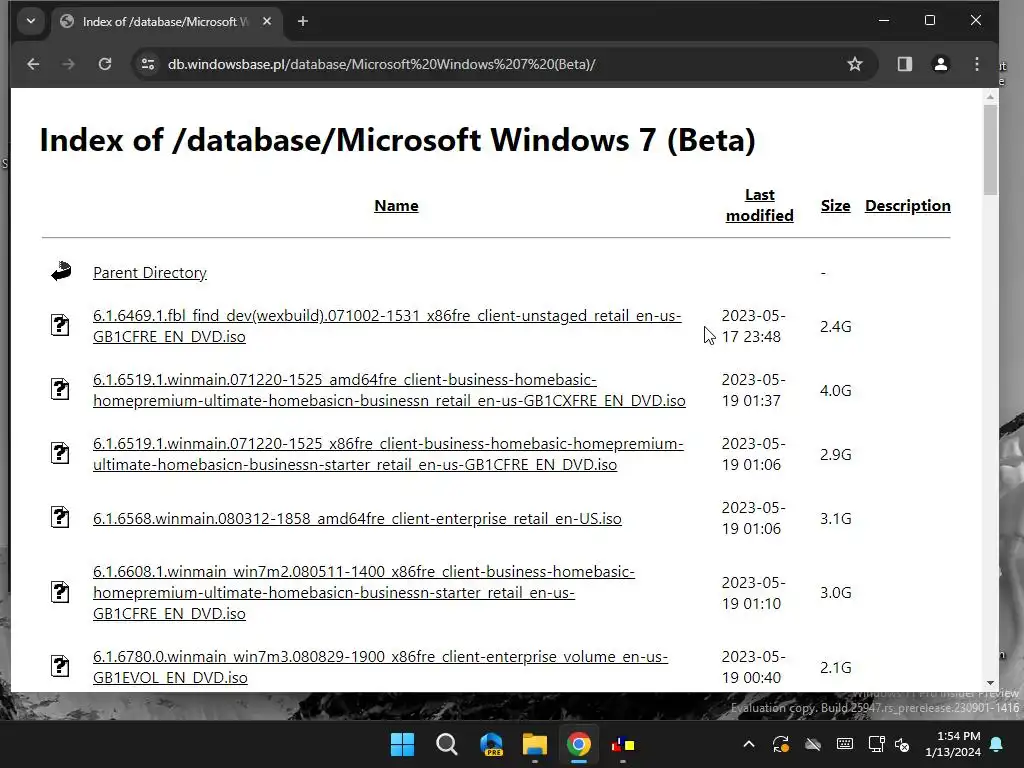The width and height of the screenshot is (1024, 768).
Task: Open the Windows Start menu
Action: point(402,744)
